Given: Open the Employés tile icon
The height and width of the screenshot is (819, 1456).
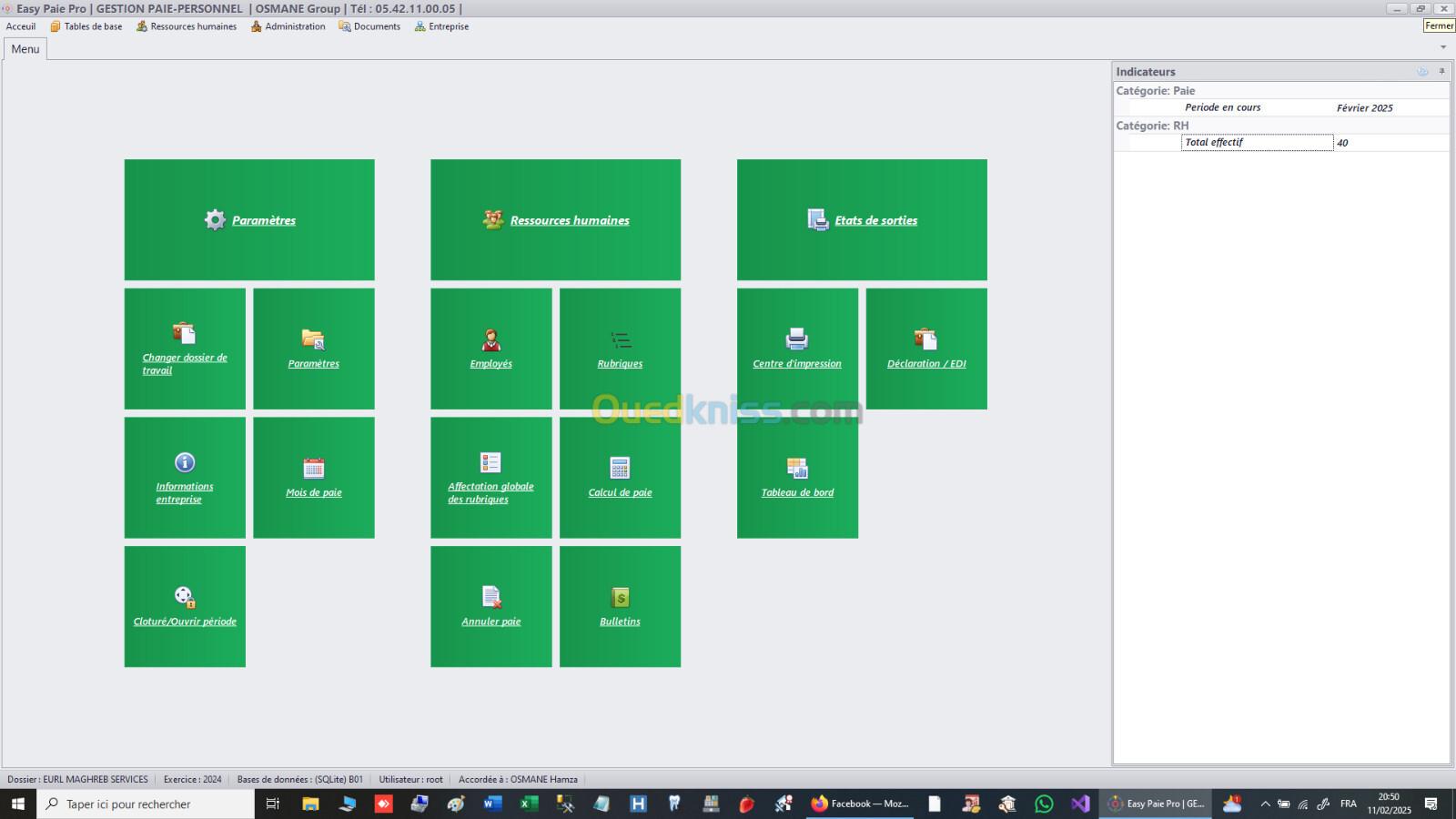Looking at the screenshot, I should (x=490, y=339).
